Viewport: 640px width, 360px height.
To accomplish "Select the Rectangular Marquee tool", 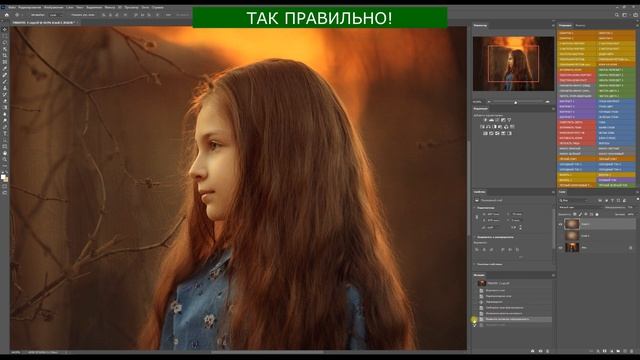I will tap(4, 36).
